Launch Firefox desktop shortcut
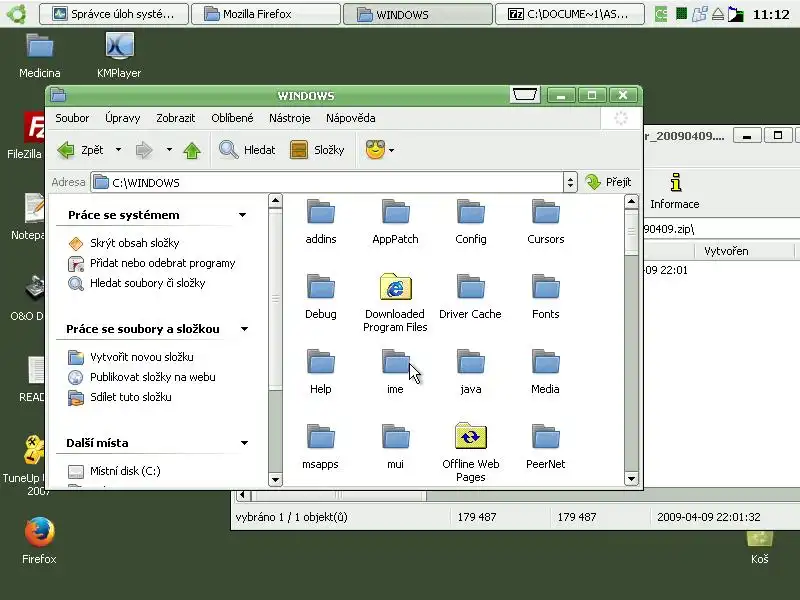 (x=39, y=541)
